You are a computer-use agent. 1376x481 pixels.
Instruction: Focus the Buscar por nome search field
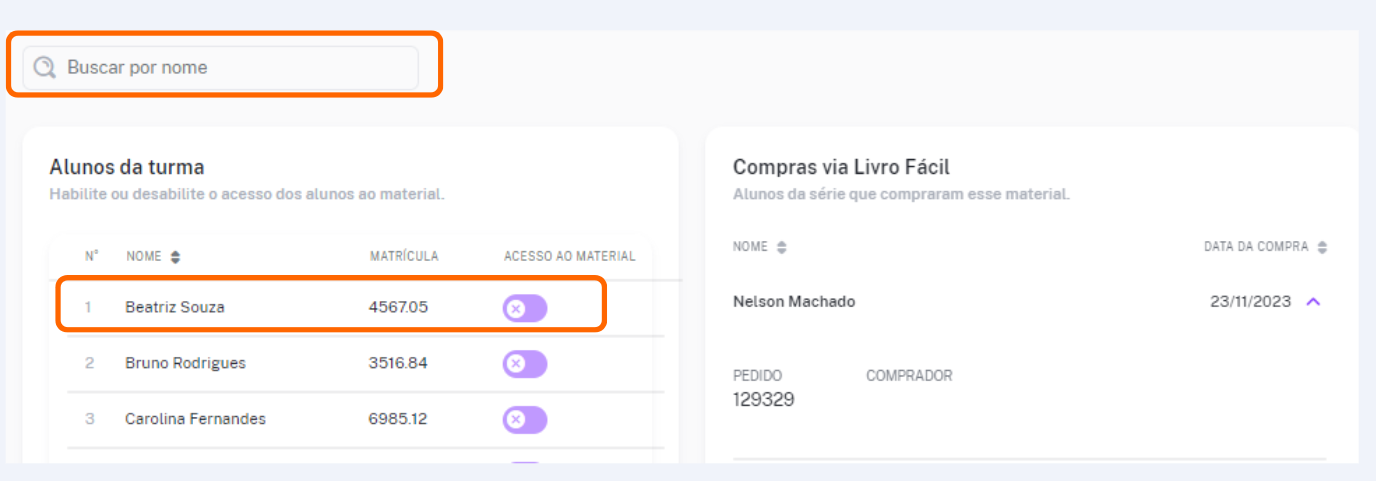point(221,68)
